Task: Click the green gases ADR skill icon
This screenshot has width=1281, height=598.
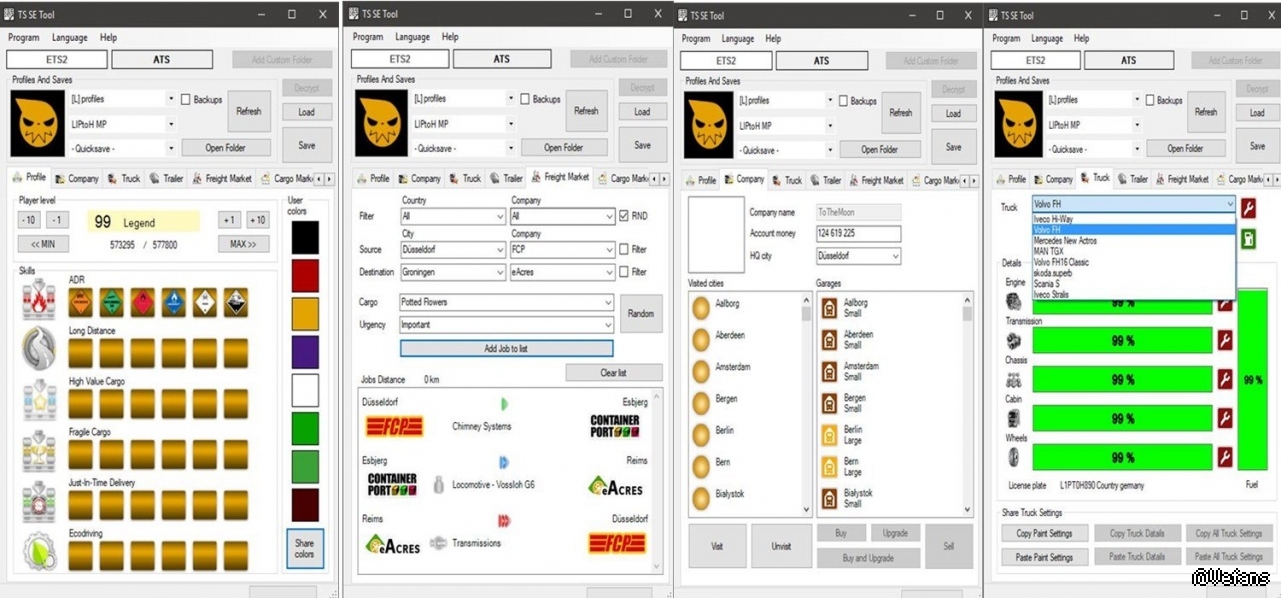Action: tap(111, 303)
